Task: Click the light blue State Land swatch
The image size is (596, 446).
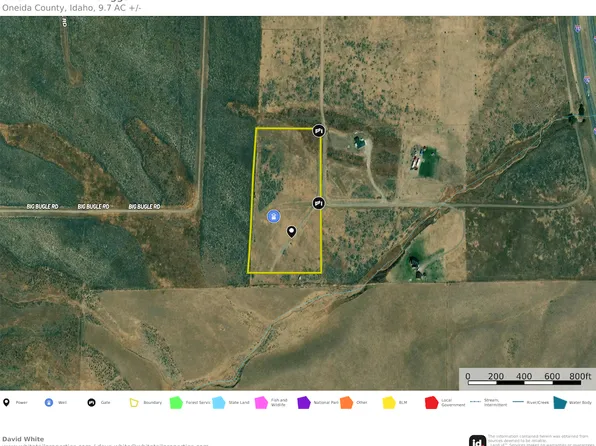Action: (x=219, y=402)
